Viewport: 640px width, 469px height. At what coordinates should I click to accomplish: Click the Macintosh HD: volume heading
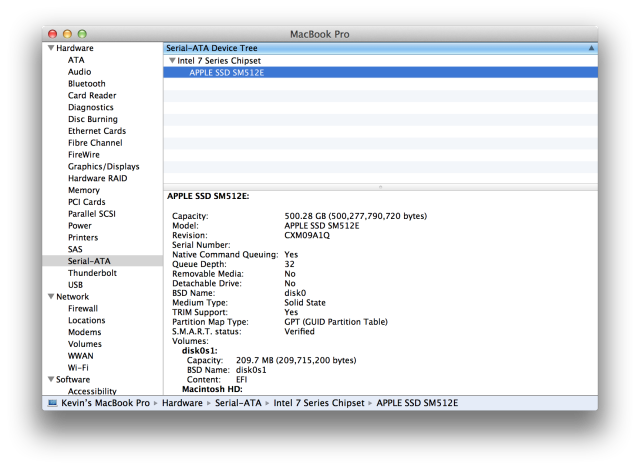coord(212,389)
